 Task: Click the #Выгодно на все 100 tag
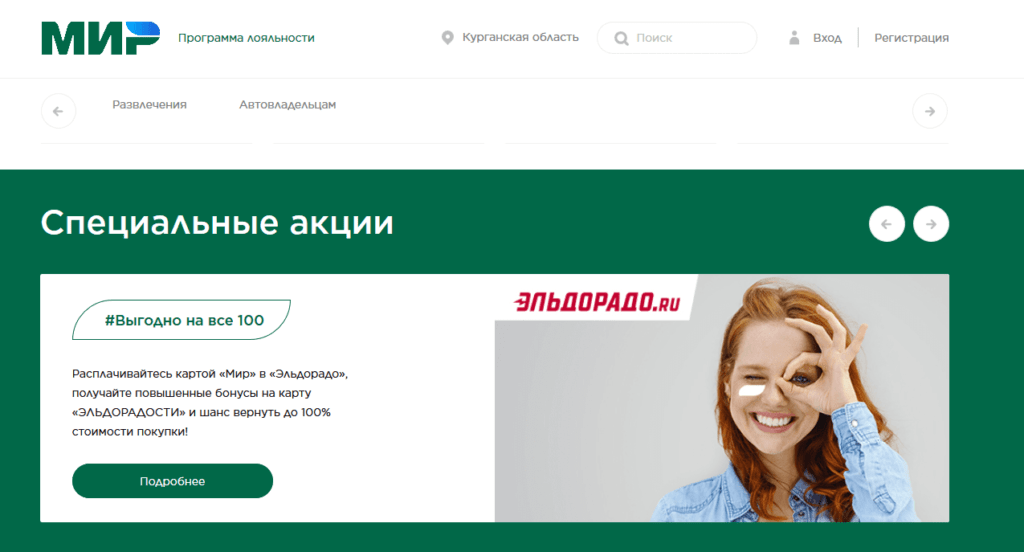pyautogui.click(x=182, y=319)
